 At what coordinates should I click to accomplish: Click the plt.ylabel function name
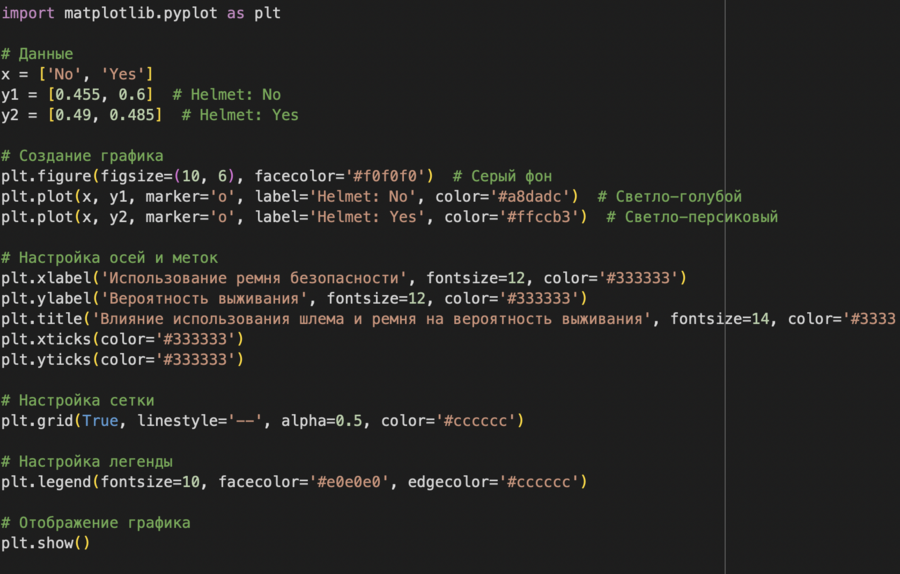tap(46, 298)
